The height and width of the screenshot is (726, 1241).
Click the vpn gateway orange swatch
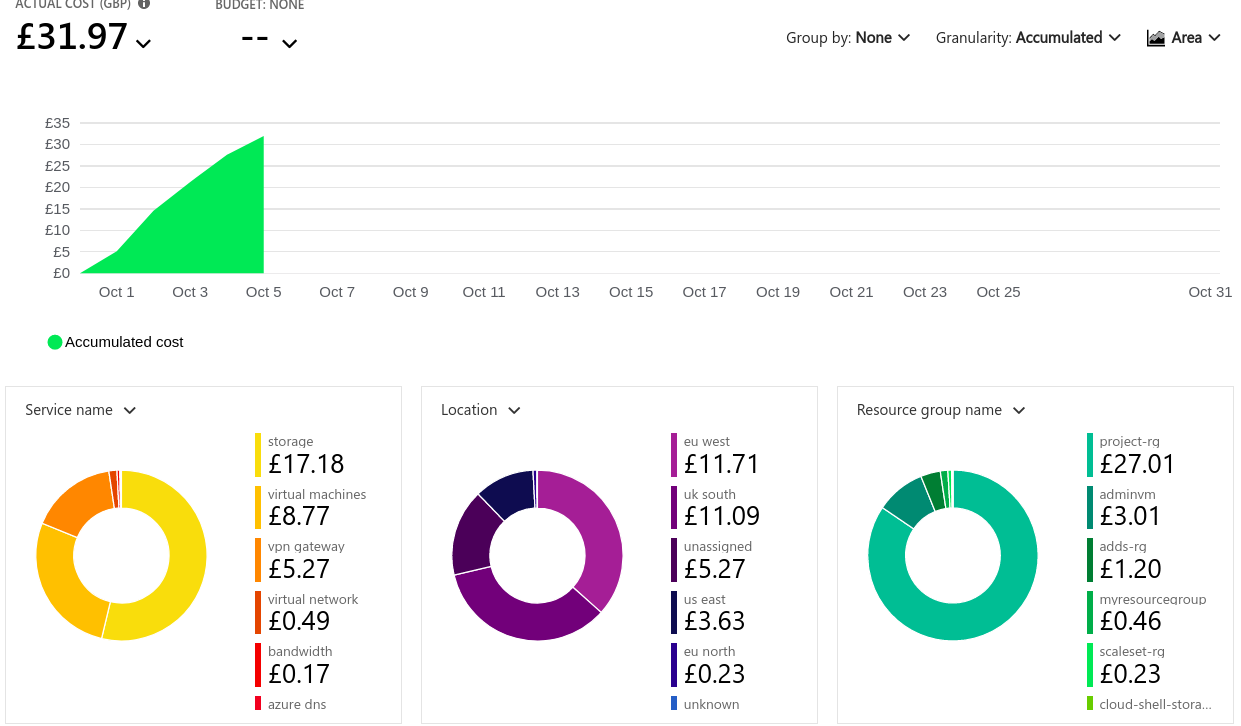coord(258,560)
